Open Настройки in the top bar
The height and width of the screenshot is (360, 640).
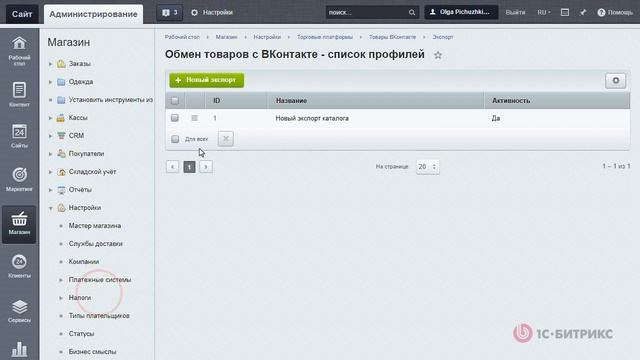coord(212,13)
